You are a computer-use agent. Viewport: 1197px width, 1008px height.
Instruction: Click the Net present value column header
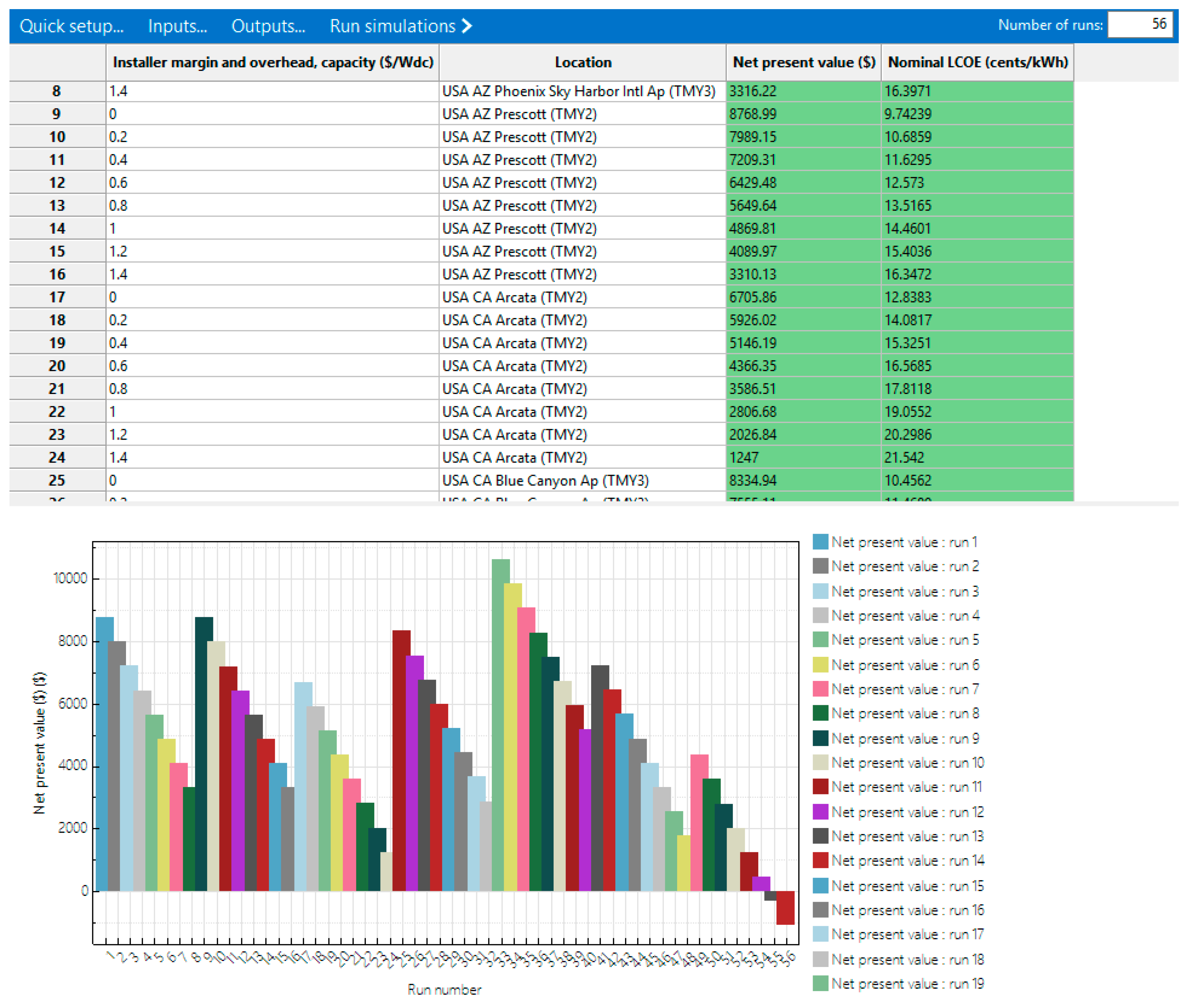(803, 62)
